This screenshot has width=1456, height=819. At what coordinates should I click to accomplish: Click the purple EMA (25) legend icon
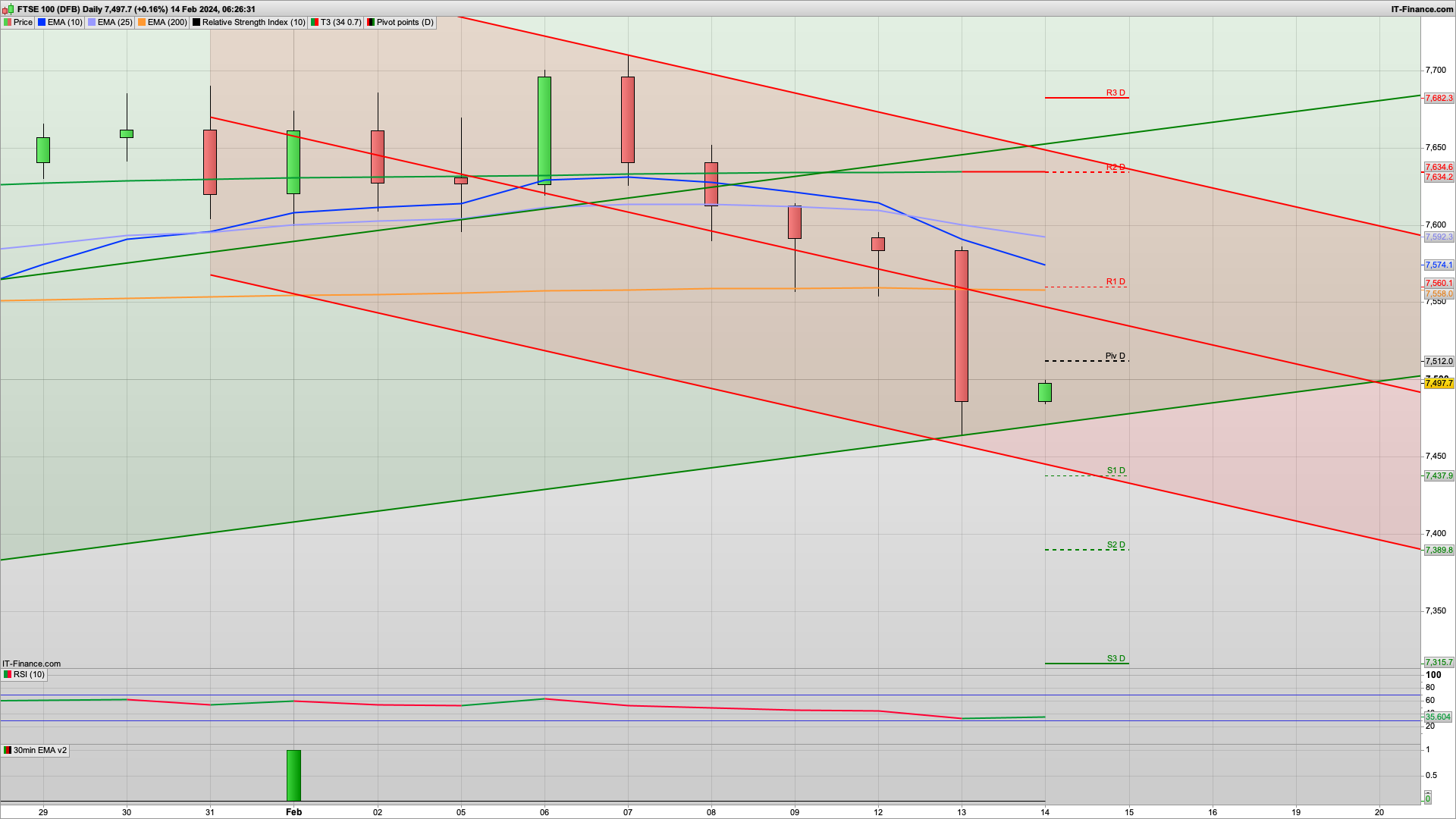click(91, 22)
